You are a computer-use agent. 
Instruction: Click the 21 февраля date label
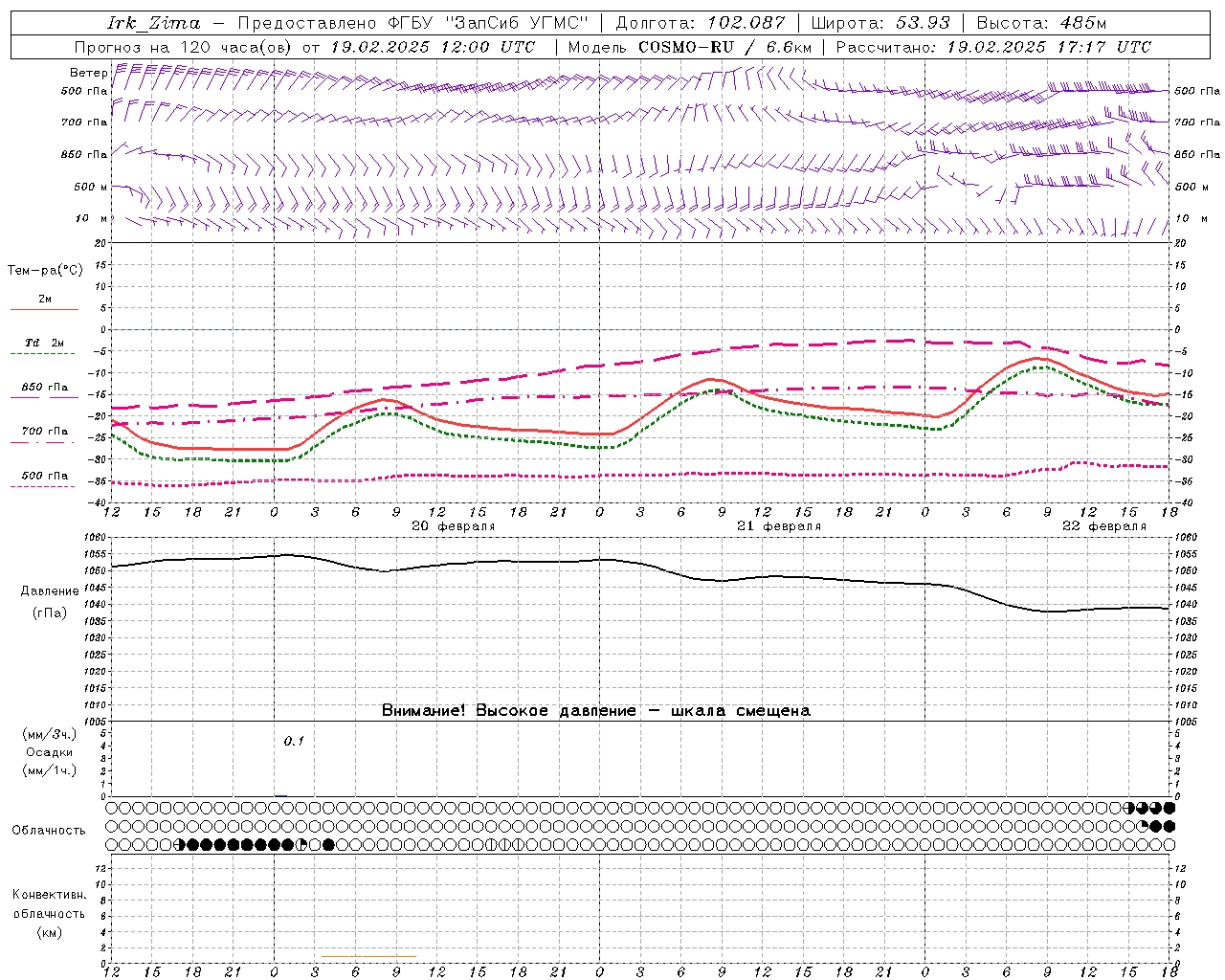(779, 526)
